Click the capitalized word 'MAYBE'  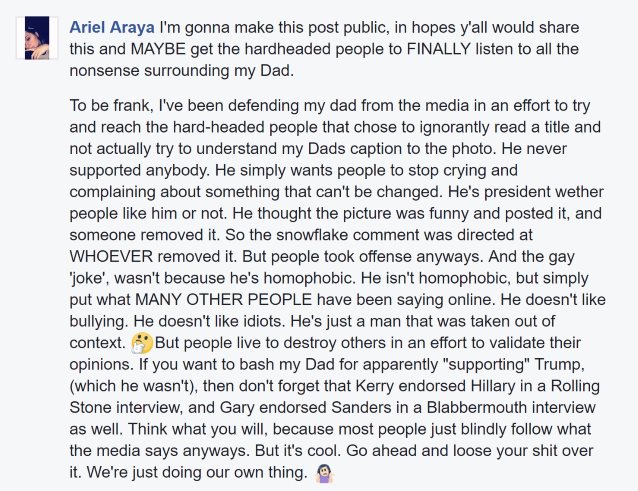coord(158,49)
